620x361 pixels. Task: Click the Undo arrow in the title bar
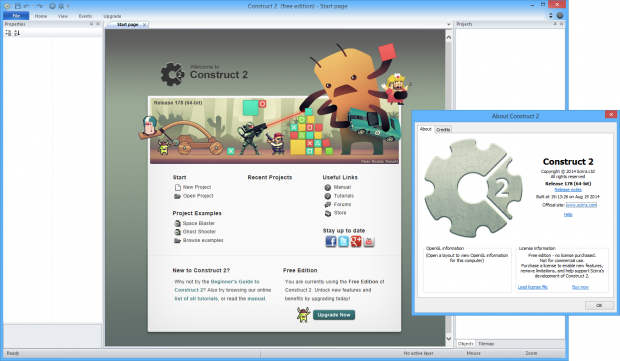tap(27, 6)
